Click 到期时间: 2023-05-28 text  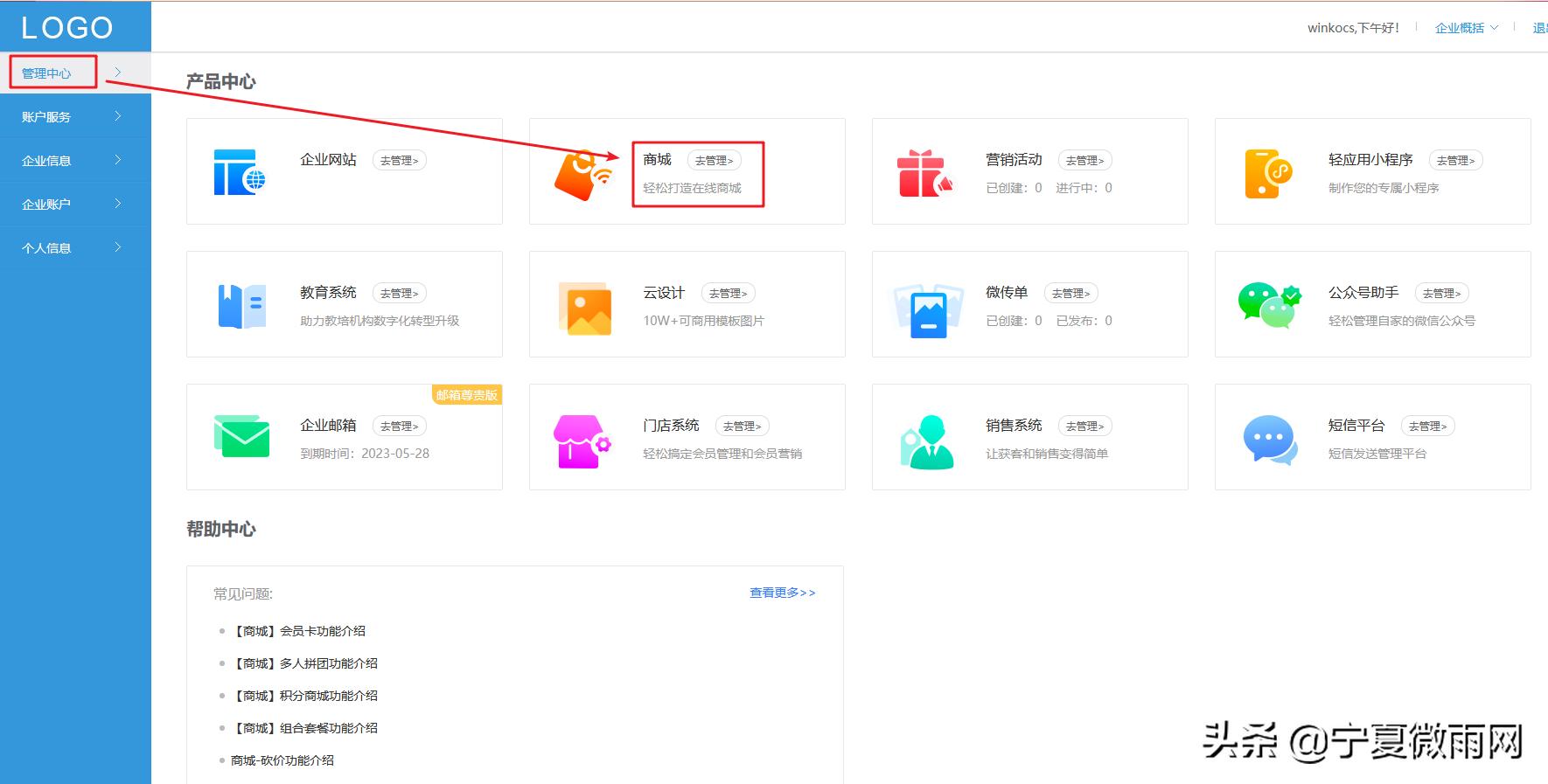pyautogui.click(x=365, y=454)
